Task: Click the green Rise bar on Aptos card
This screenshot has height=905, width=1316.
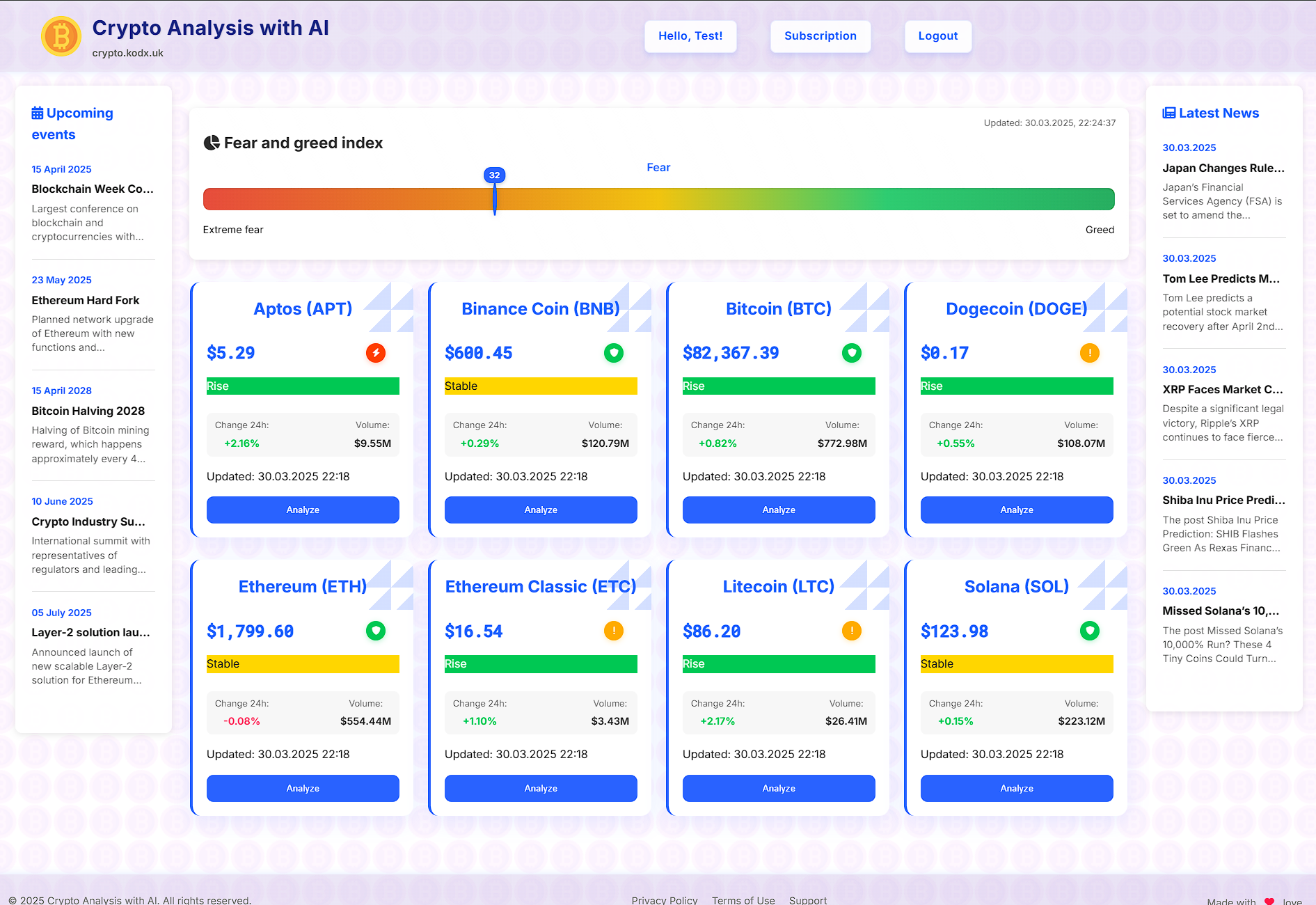Action: pos(303,386)
